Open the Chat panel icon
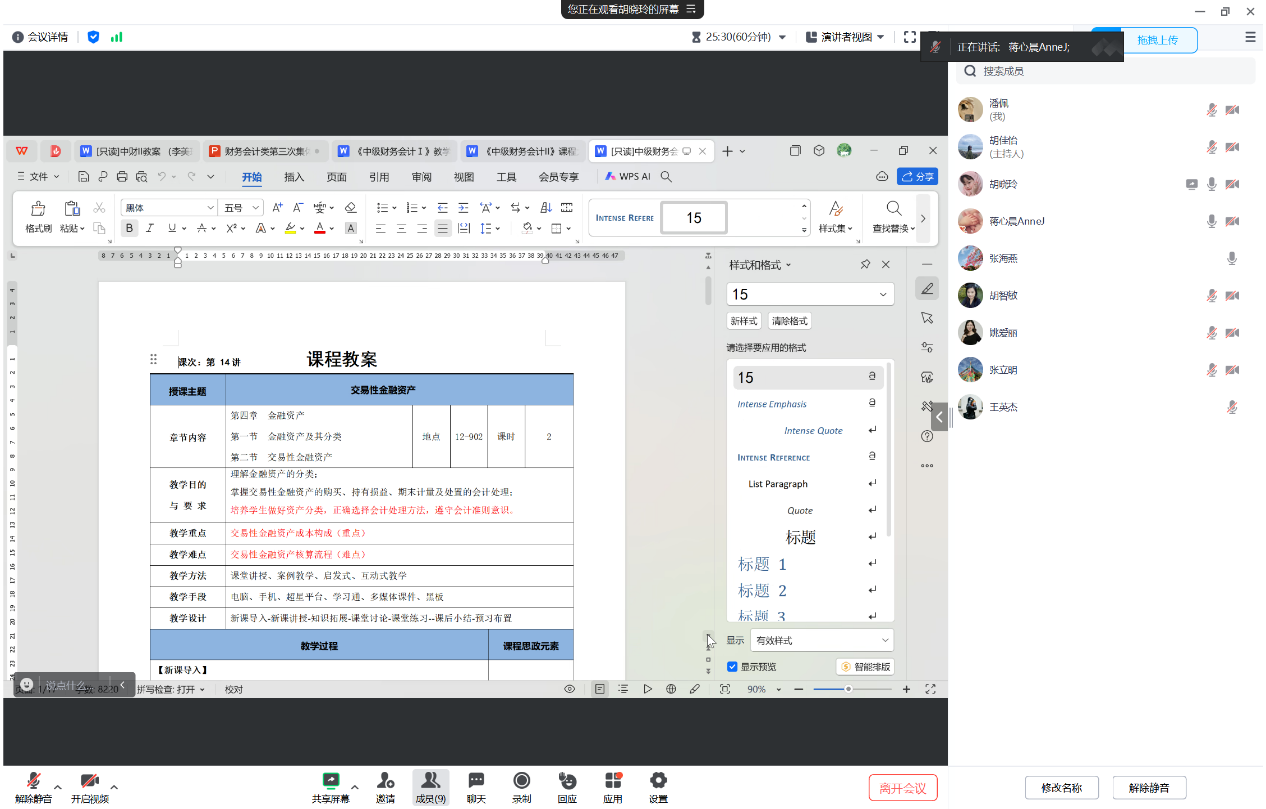 click(476, 781)
